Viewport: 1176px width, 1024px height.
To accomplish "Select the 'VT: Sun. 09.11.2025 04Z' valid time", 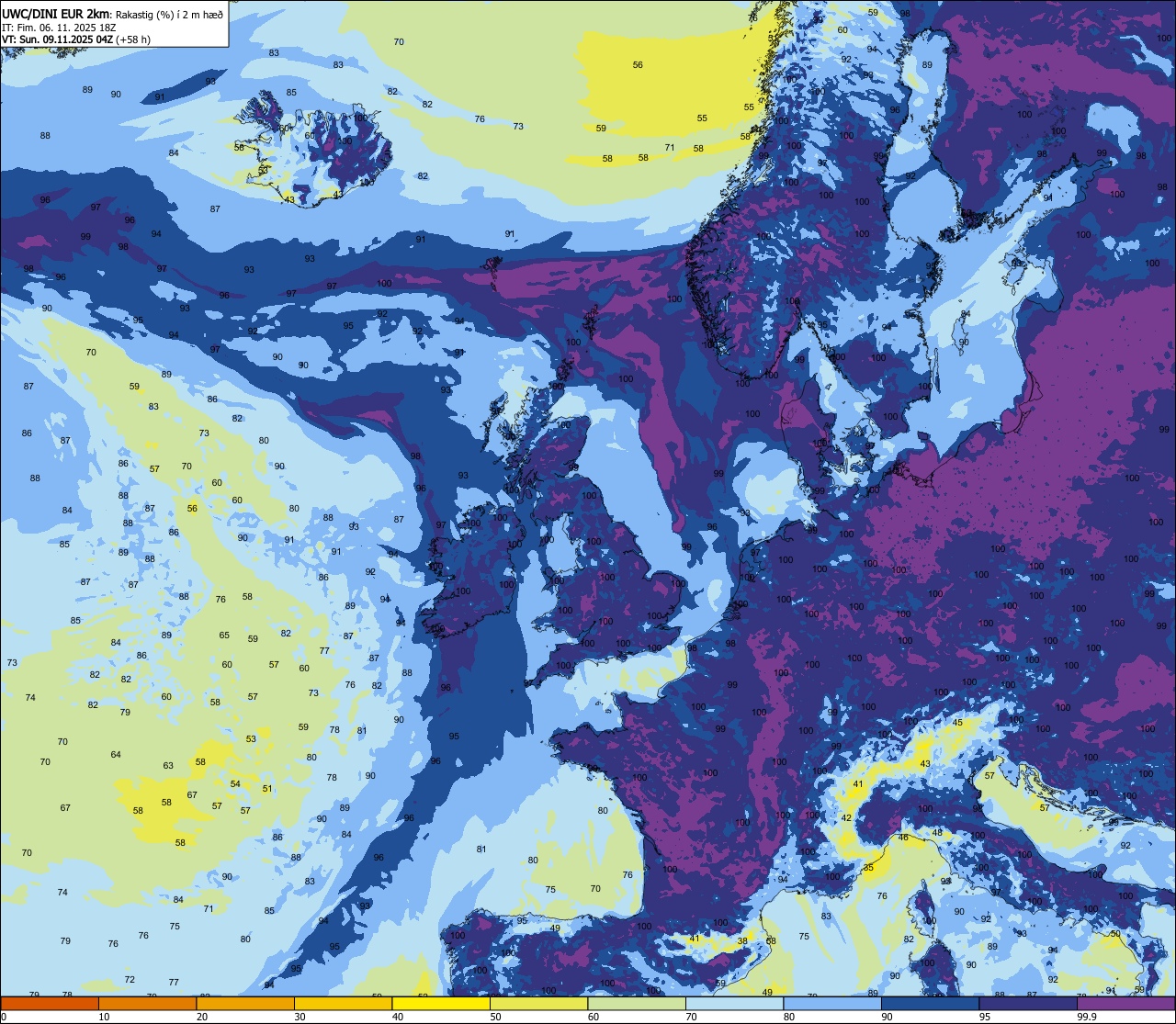I will (x=58, y=39).
